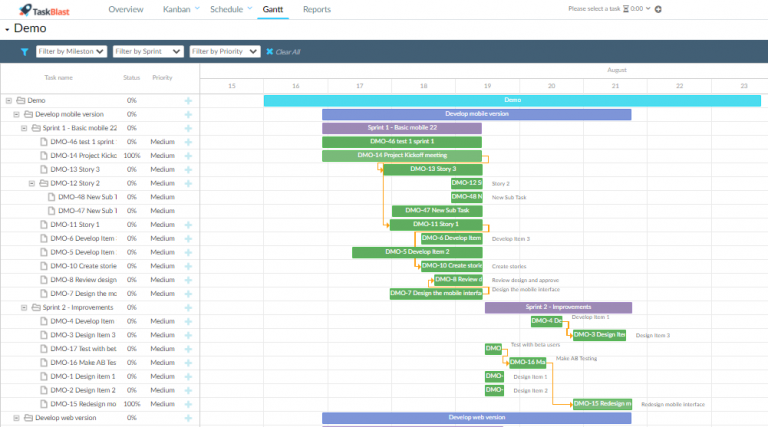Select DMO-48 New Sub task row
Screen dimensions: 768x427
pyautogui.click(x=100, y=197)
